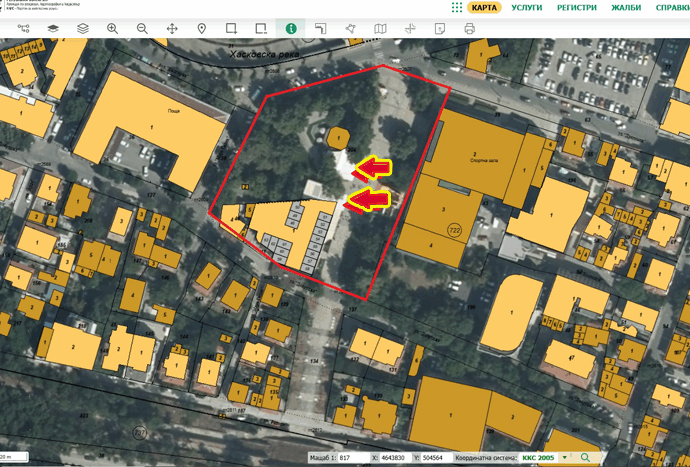Select the pan/move map tool
Viewport: 690px width, 467px height.
[172, 29]
